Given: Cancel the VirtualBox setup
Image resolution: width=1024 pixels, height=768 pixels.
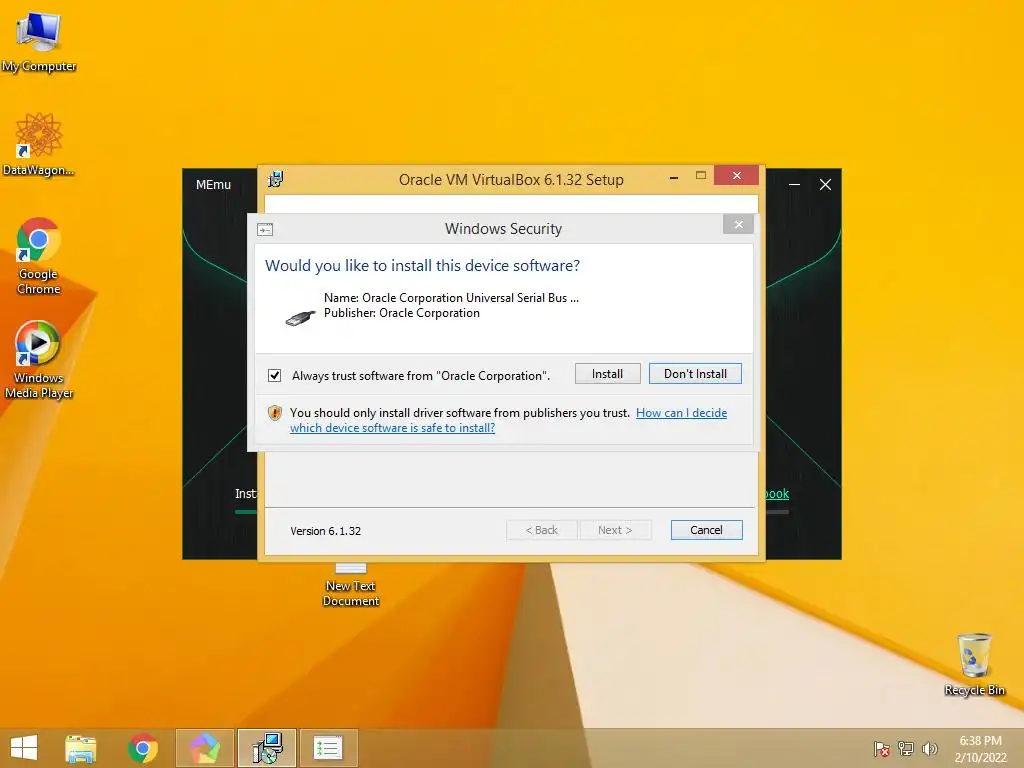Looking at the screenshot, I should coord(706,530).
